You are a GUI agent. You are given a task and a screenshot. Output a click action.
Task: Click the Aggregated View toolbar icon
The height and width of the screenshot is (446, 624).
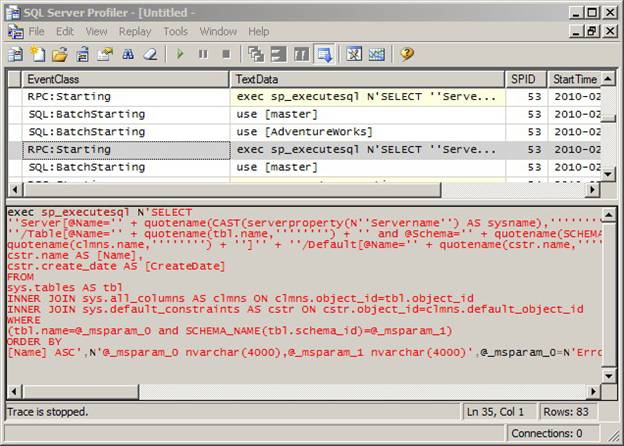[x=278, y=54]
